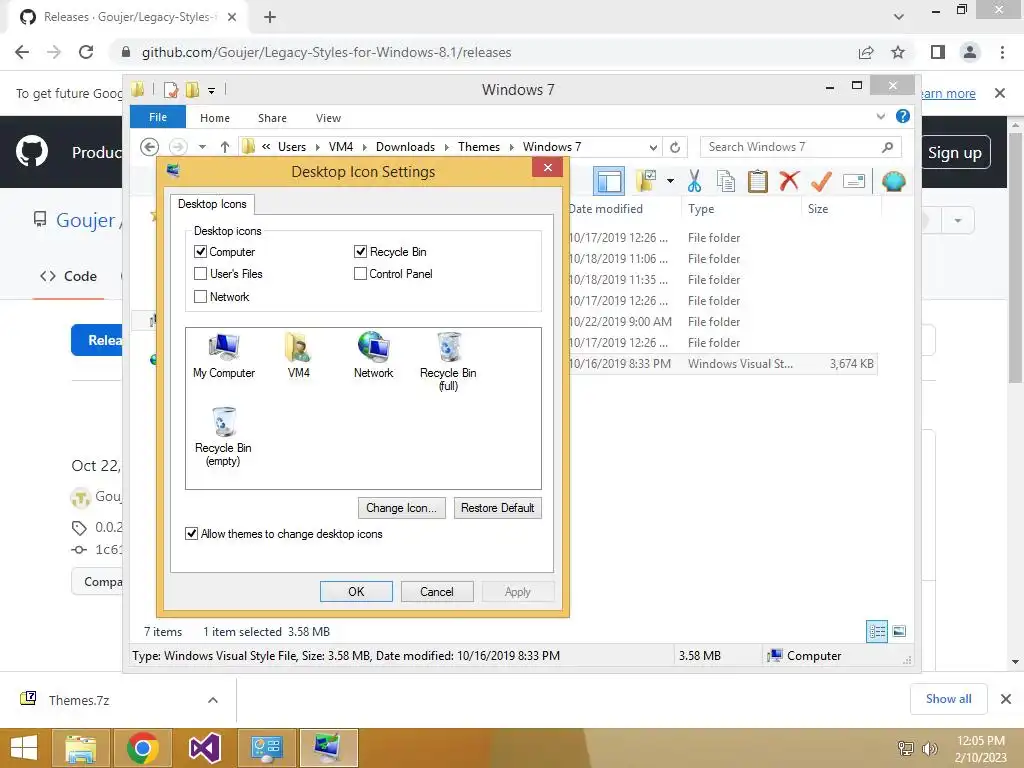Screen dimensions: 1024x768
Task: Open the Home ribbon tab
Action: (215, 118)
